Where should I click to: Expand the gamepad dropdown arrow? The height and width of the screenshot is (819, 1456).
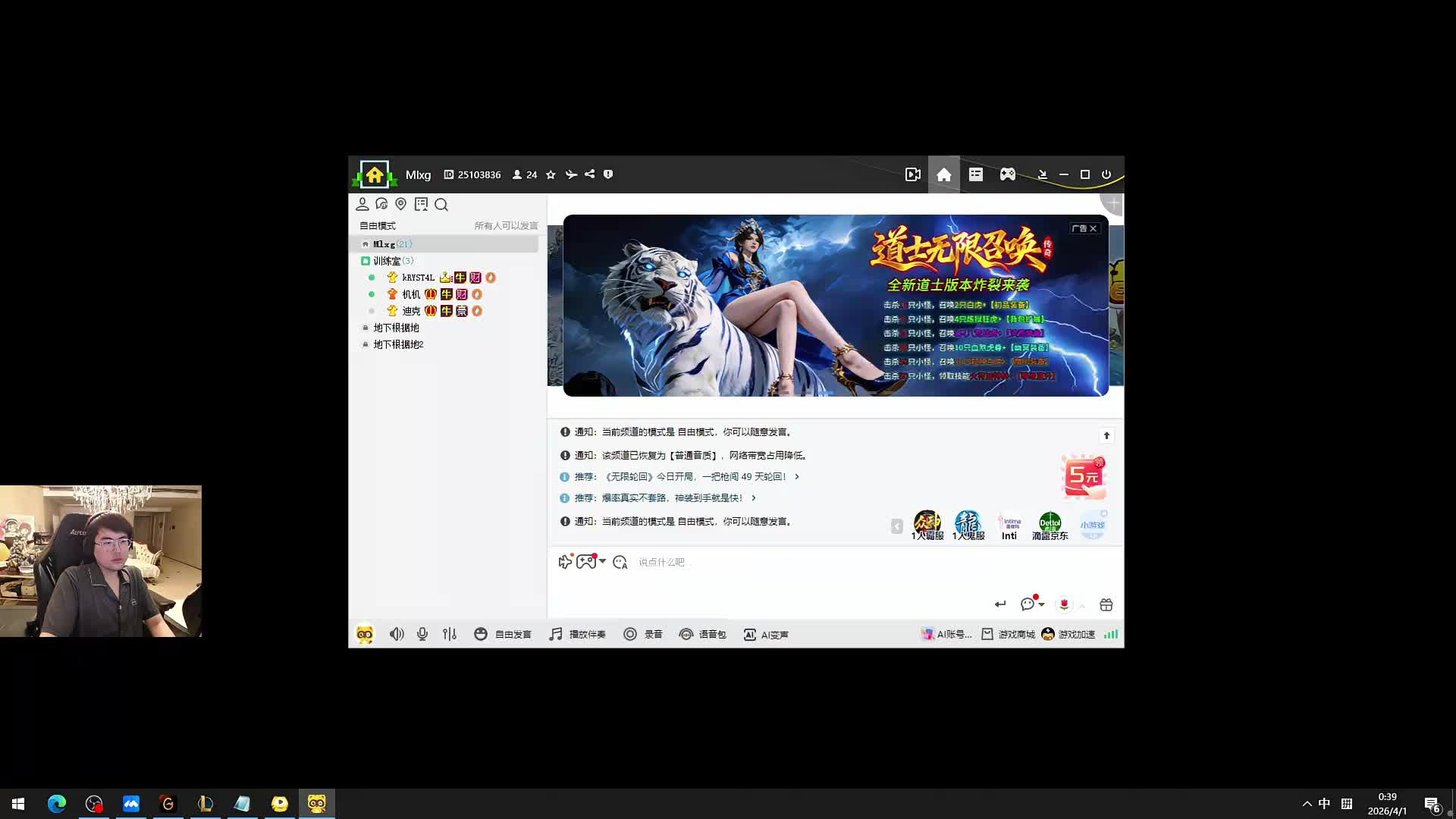point(603,562)
